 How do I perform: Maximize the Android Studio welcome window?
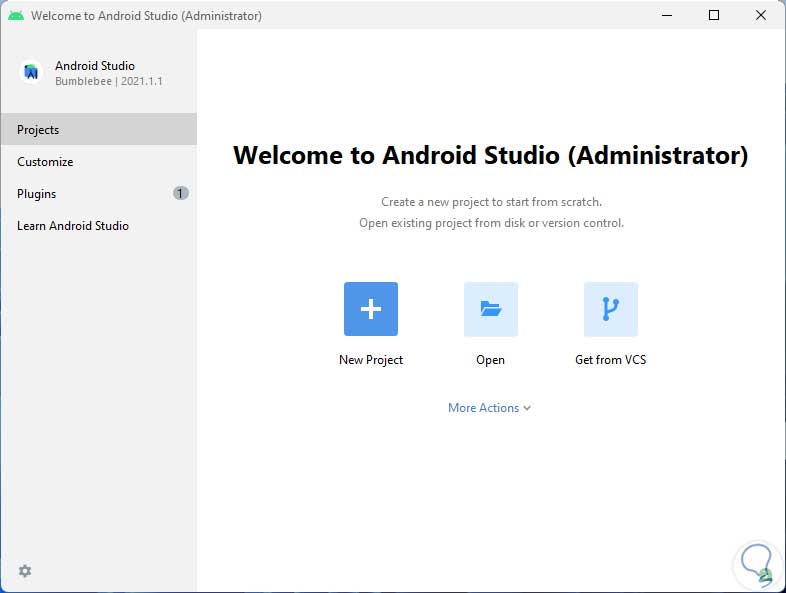point(714,16)
